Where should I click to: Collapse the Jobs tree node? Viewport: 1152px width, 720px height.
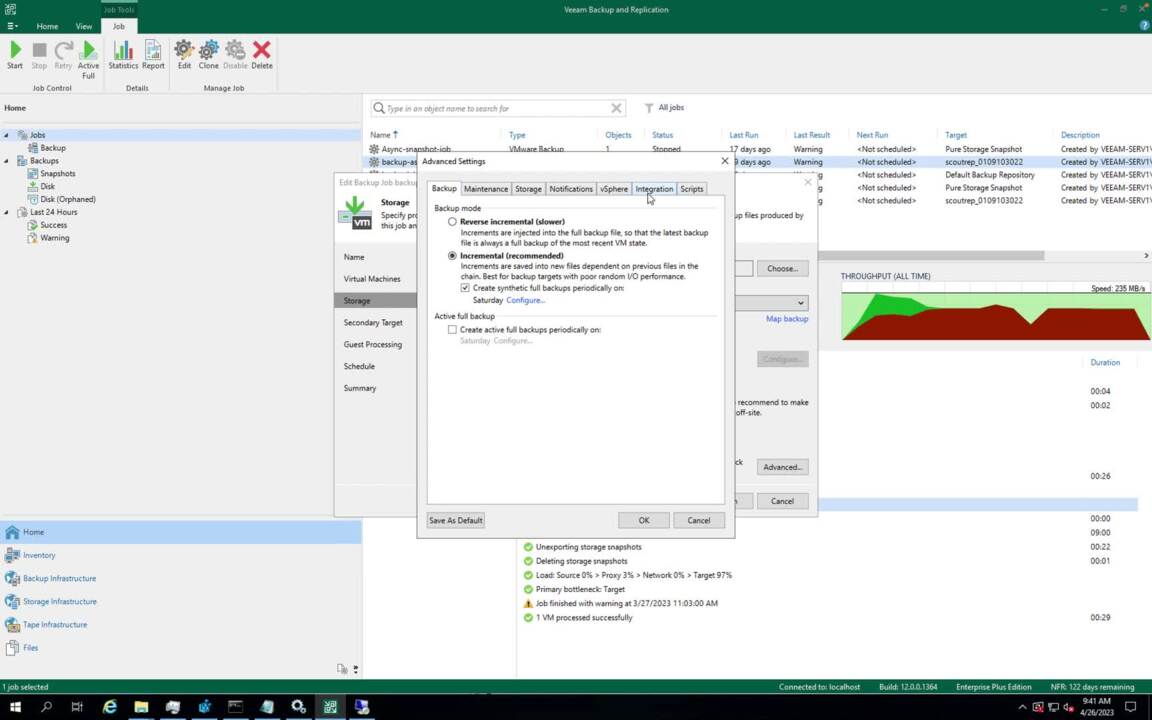click(6, 135)
